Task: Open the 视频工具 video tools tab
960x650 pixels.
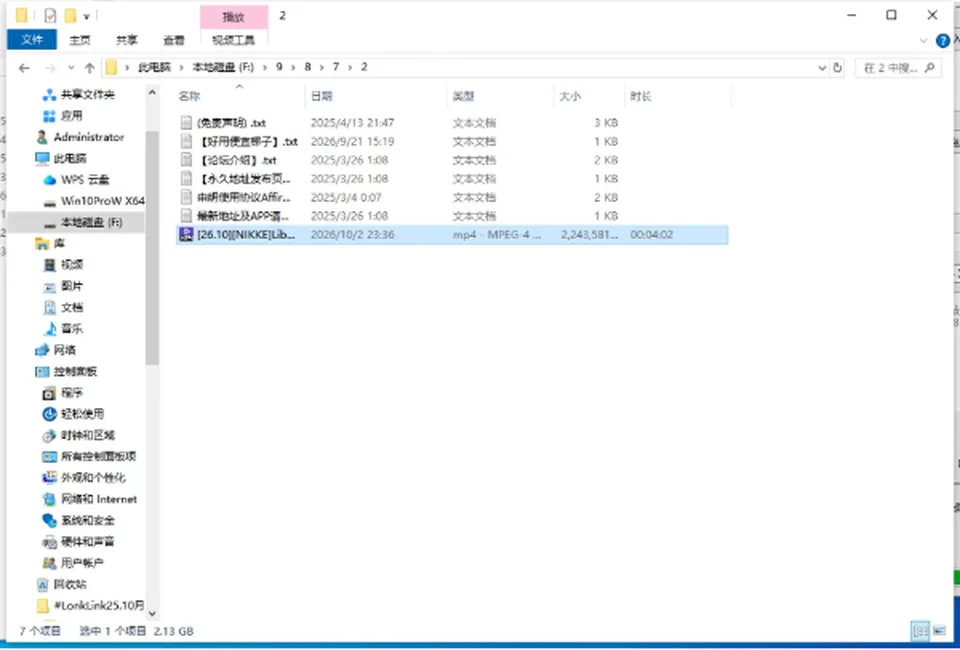Action: pyautogui.click(x=234, y=40)
